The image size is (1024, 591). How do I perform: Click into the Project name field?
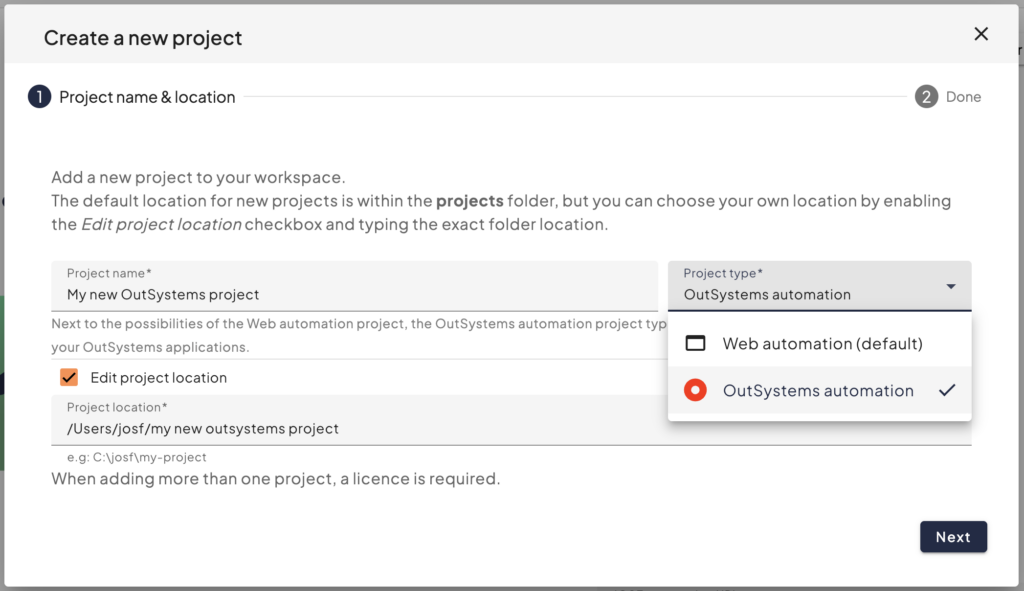click(355, 294)
